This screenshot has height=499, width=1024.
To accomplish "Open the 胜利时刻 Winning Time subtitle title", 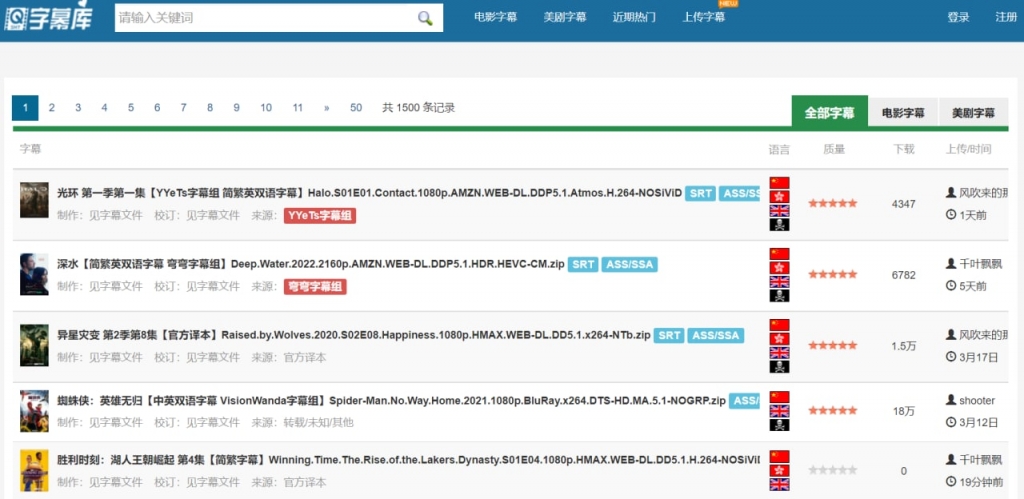I will point(408,460).
